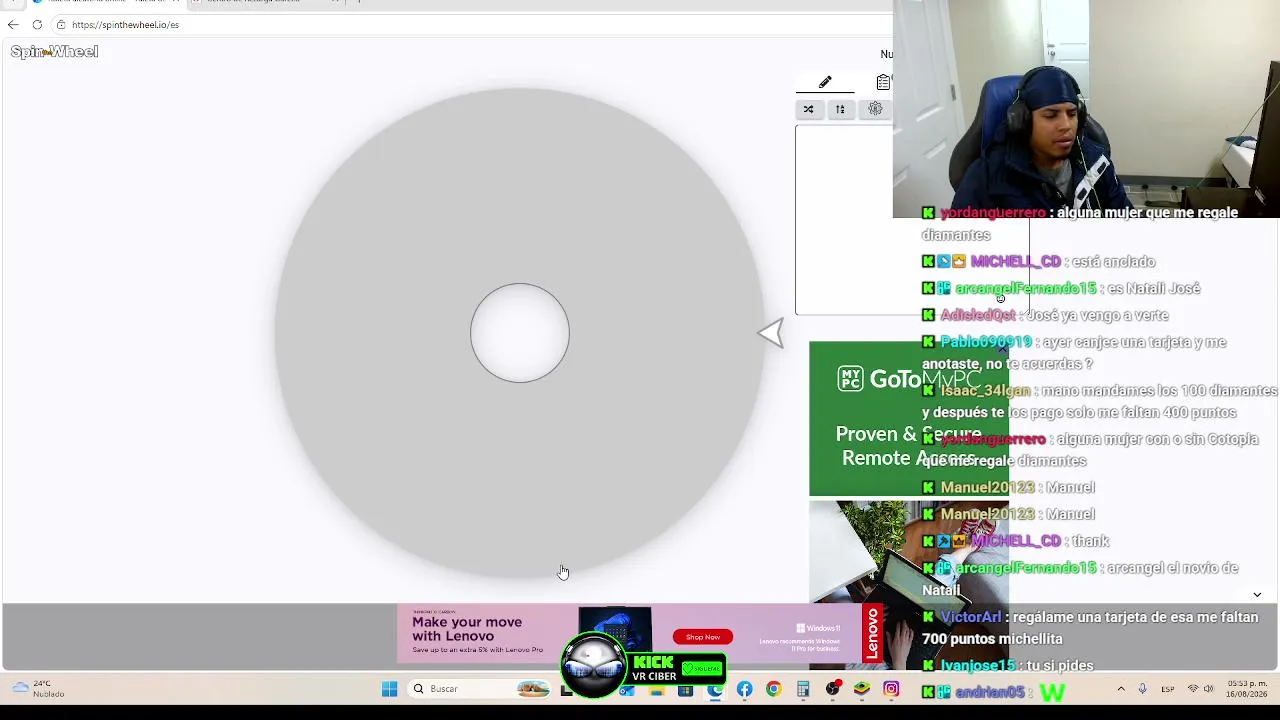Open the weather widget showing 24°C
The height and width of the screenshot is (720, 1280).
[x=38, y=689]
